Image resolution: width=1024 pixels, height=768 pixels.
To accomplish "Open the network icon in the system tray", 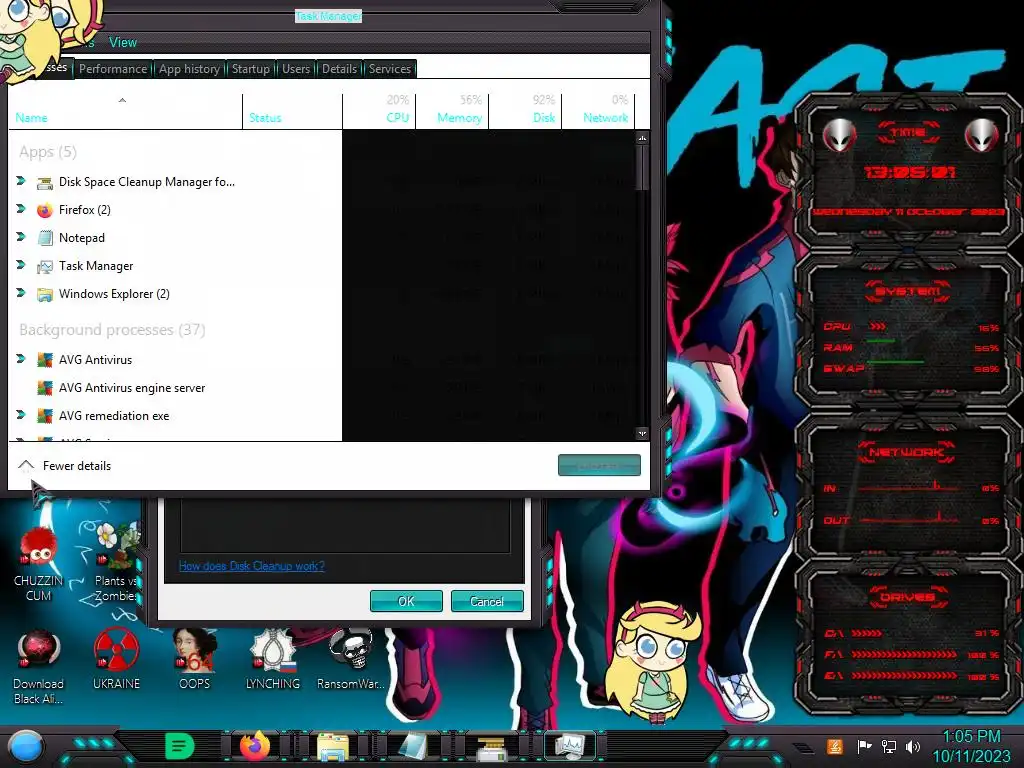I will pos(888,746).
